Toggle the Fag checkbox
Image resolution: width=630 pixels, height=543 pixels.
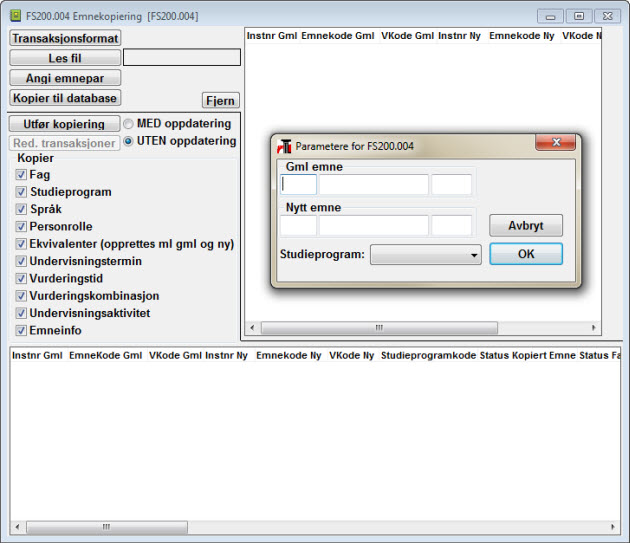tap(21, 175)
